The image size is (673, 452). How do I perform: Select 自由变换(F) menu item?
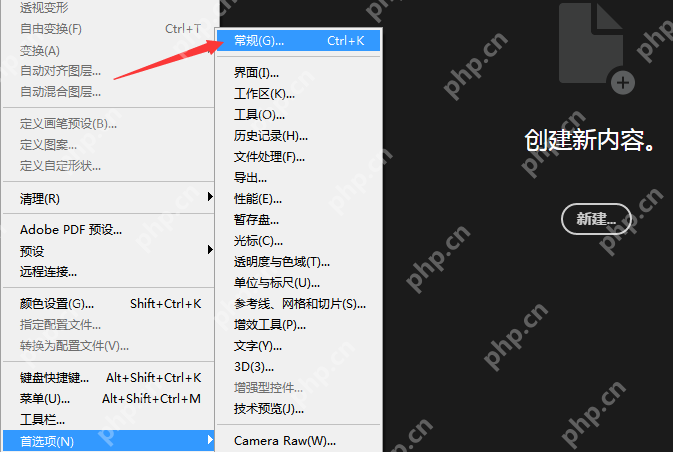click(108, 29)
